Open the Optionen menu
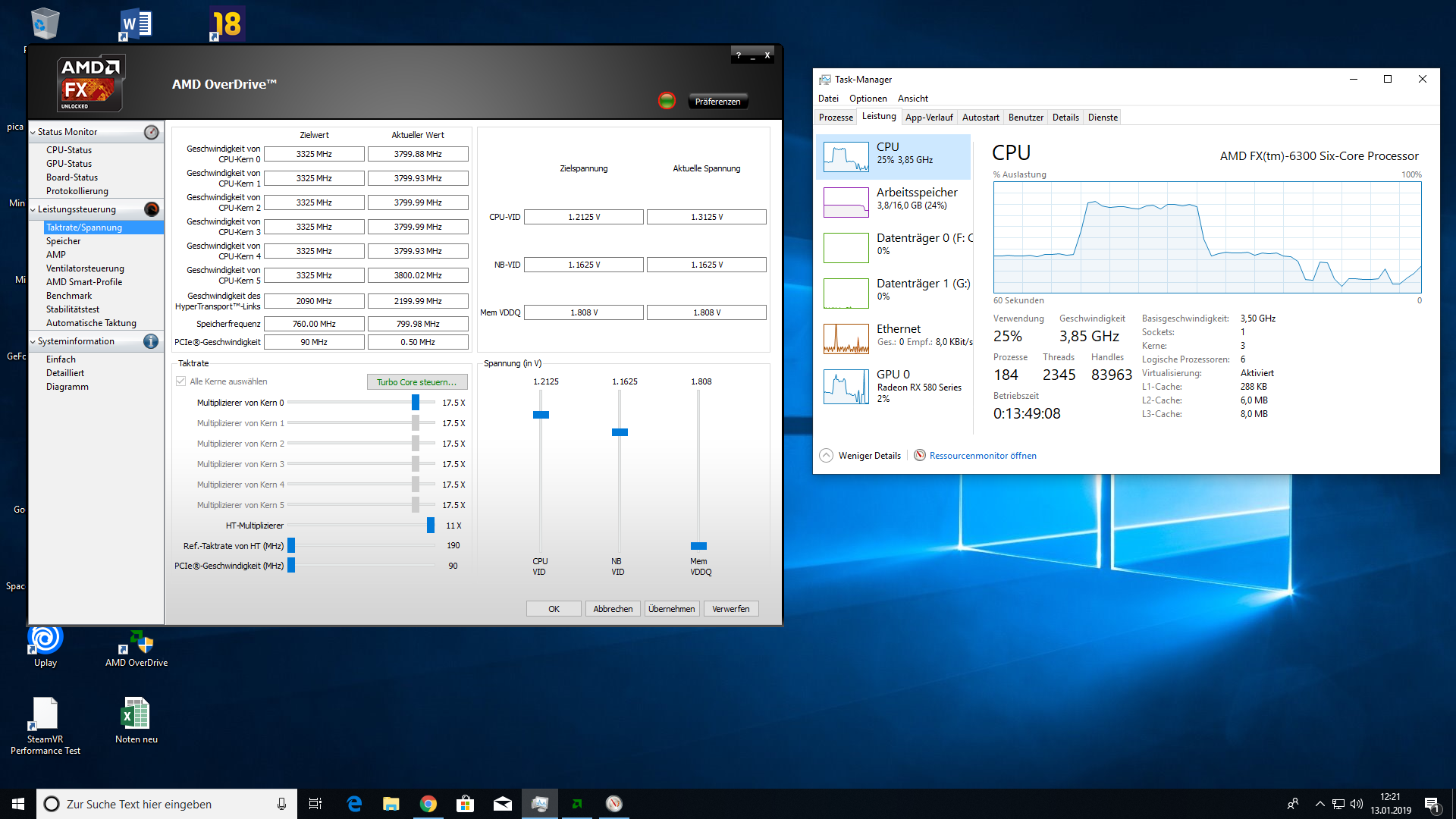Image resolution: width=1456 pixels, height=819 pixels. [868, 99]
